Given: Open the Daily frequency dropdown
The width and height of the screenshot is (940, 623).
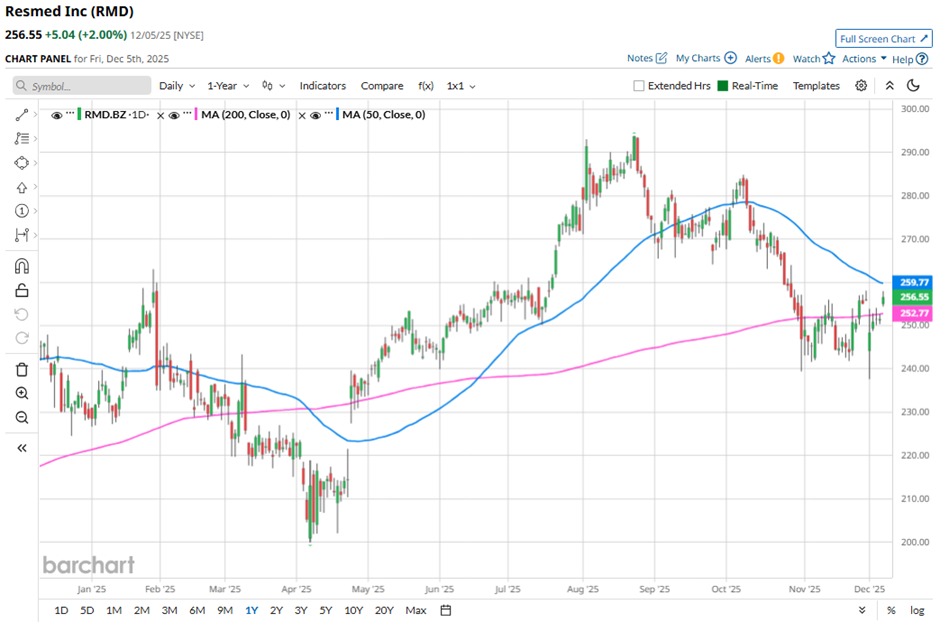Looking at the screenshot, I should click(x=177, y=86).
